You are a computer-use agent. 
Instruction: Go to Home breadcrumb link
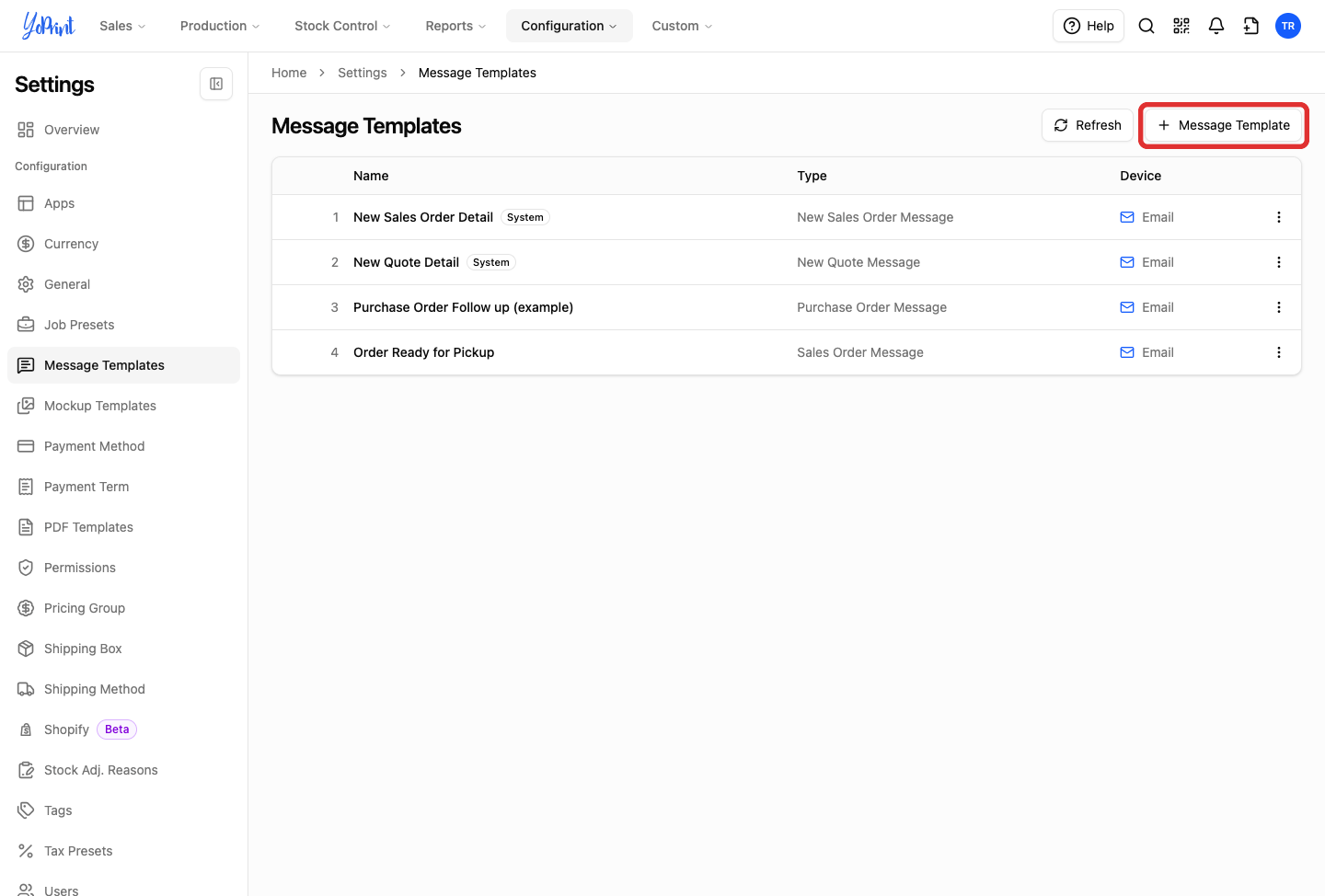(x=289, y=73)
